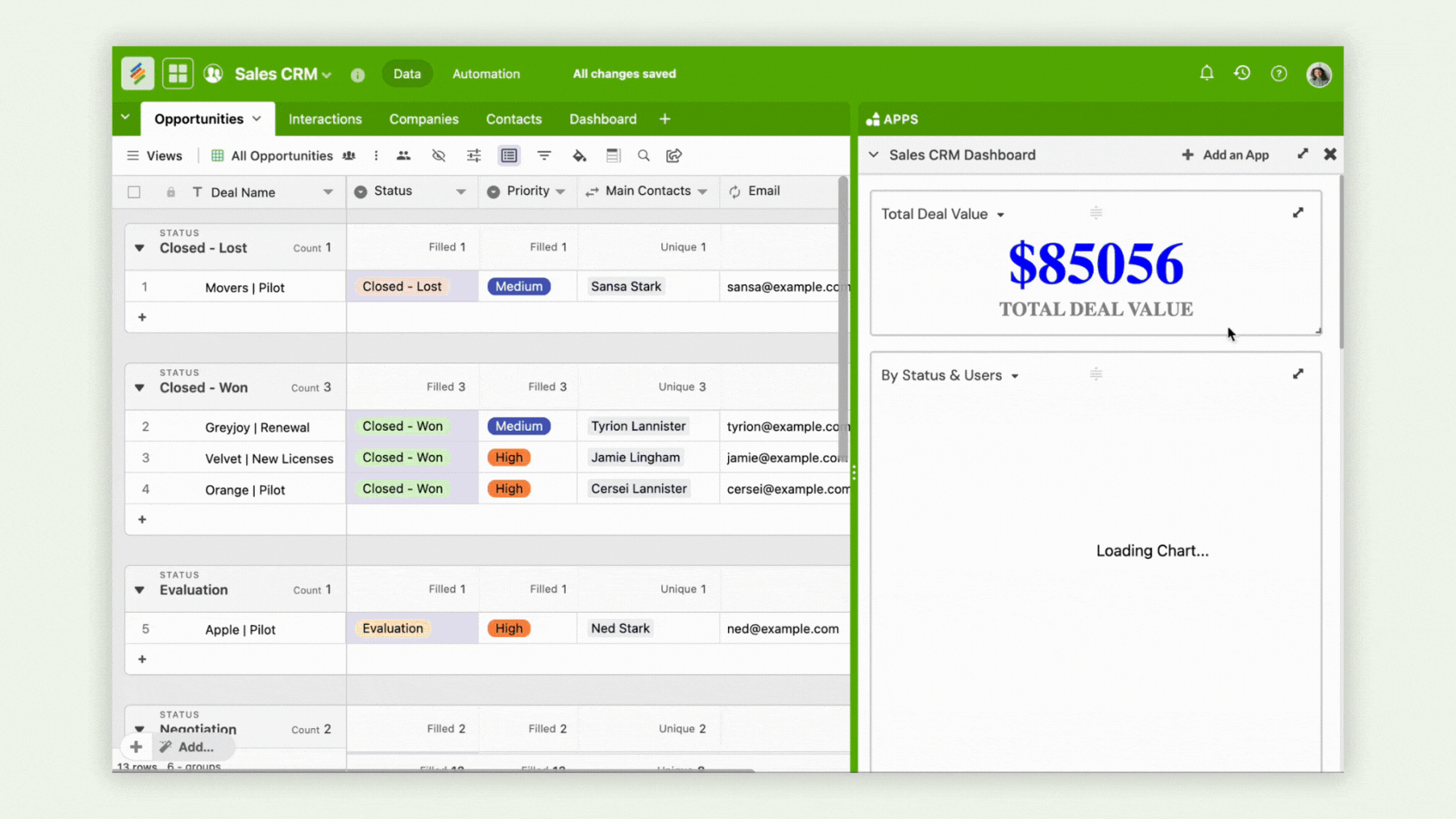Collapse the Closed - Lost group
1456x819 pixels.
(x=140, y=249)
